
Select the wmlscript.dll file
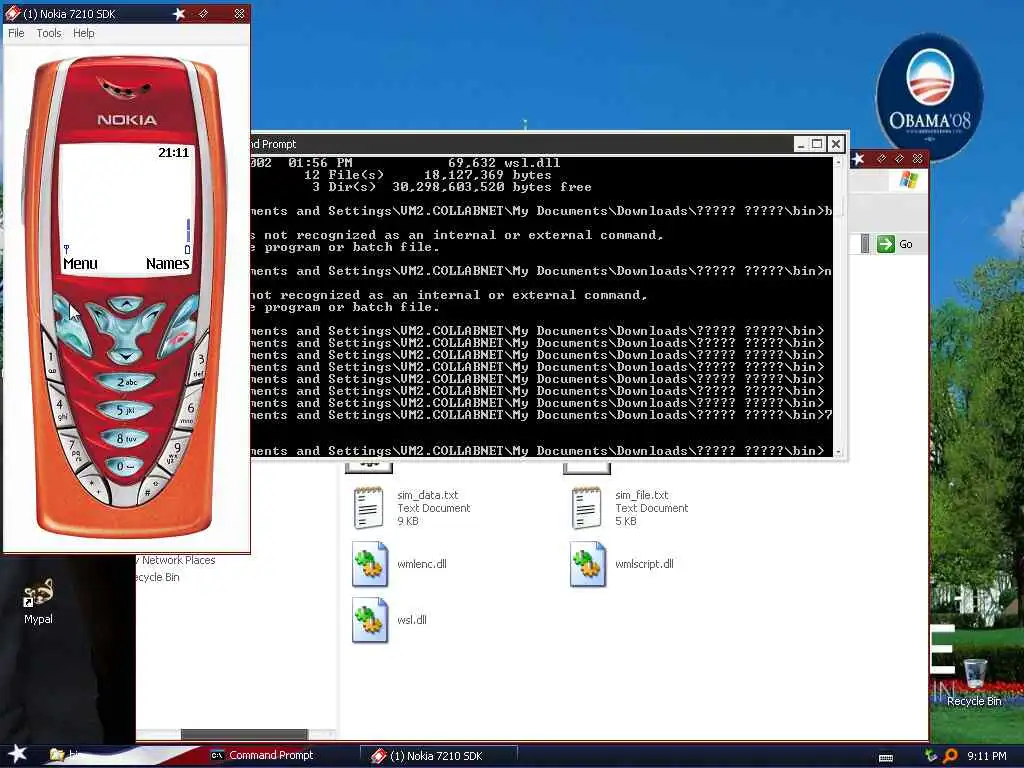click(x=622, y=564)
